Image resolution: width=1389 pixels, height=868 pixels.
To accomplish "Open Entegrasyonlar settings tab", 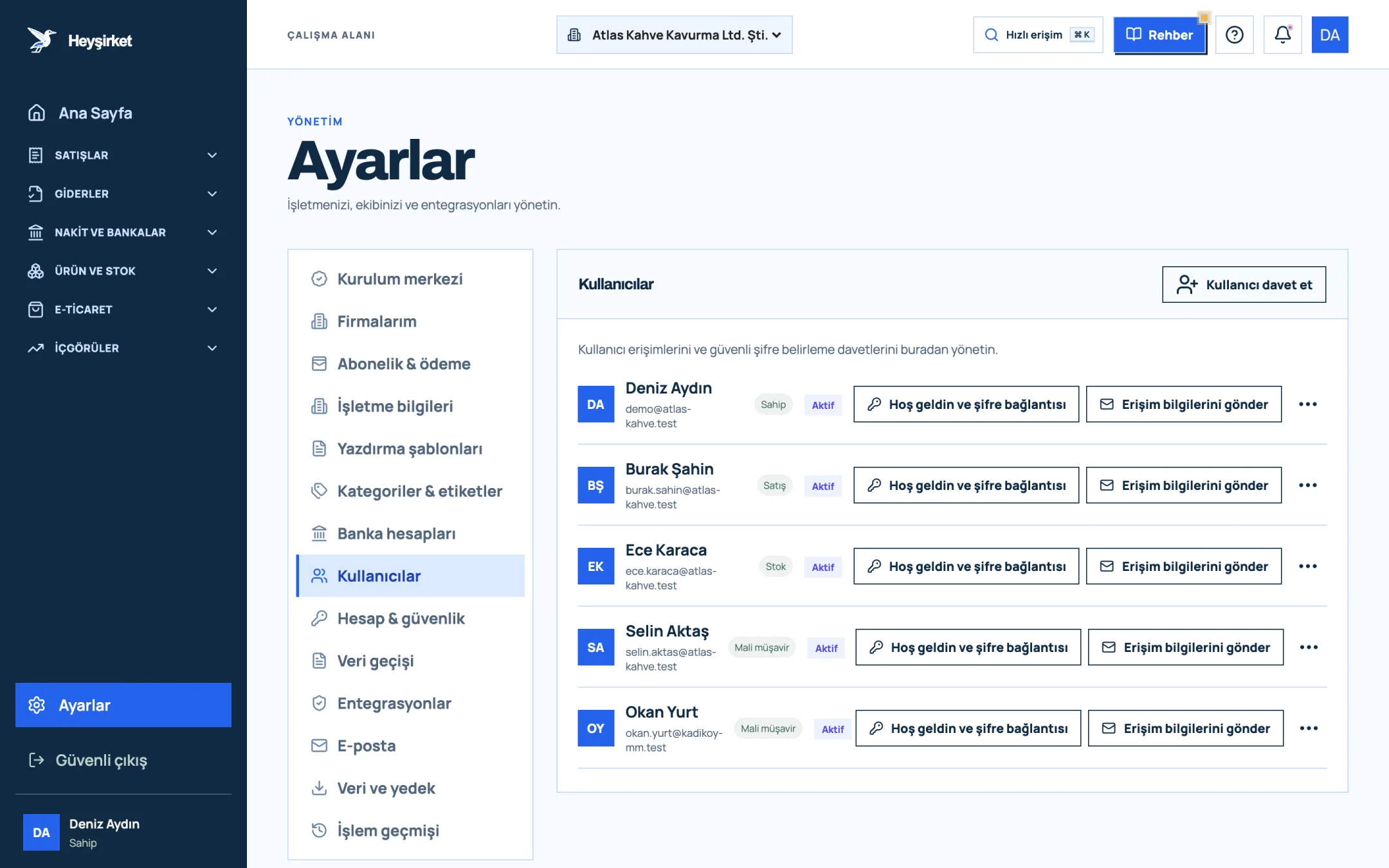I will tap(410, 703).
